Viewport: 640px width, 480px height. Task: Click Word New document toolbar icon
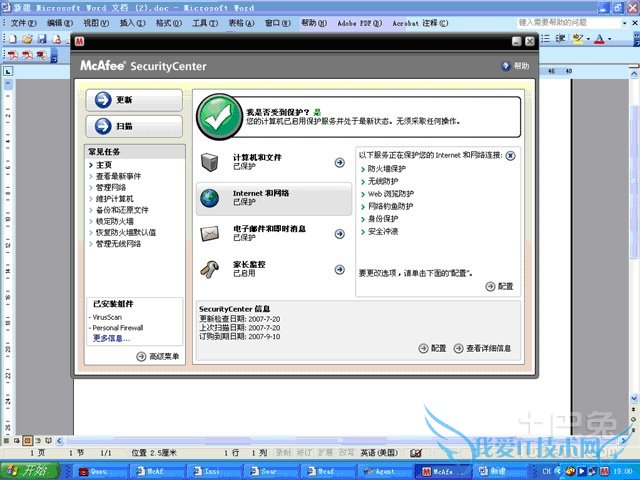[13, 39]
